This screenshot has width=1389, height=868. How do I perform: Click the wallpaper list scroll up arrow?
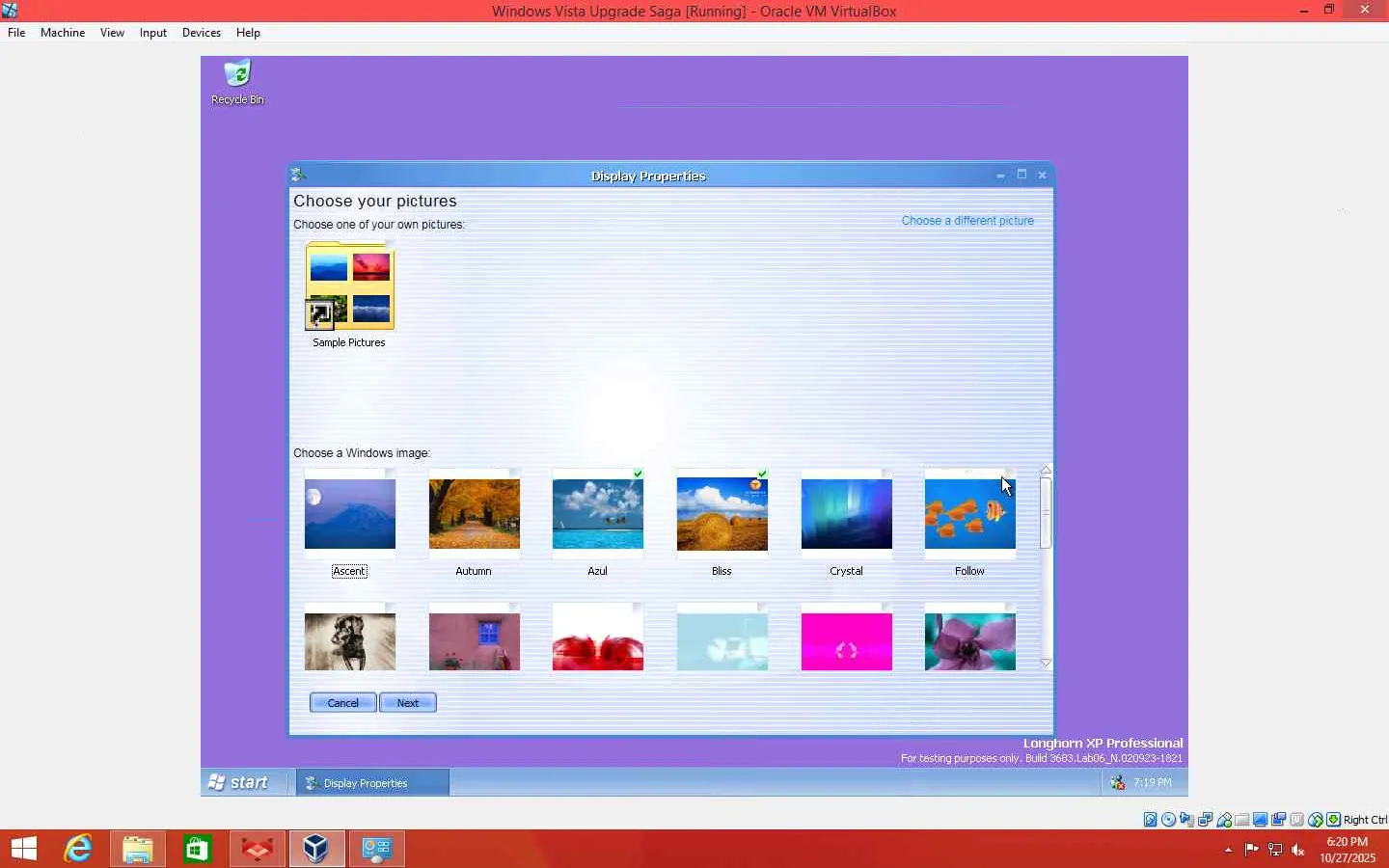tap(1046, 470)
